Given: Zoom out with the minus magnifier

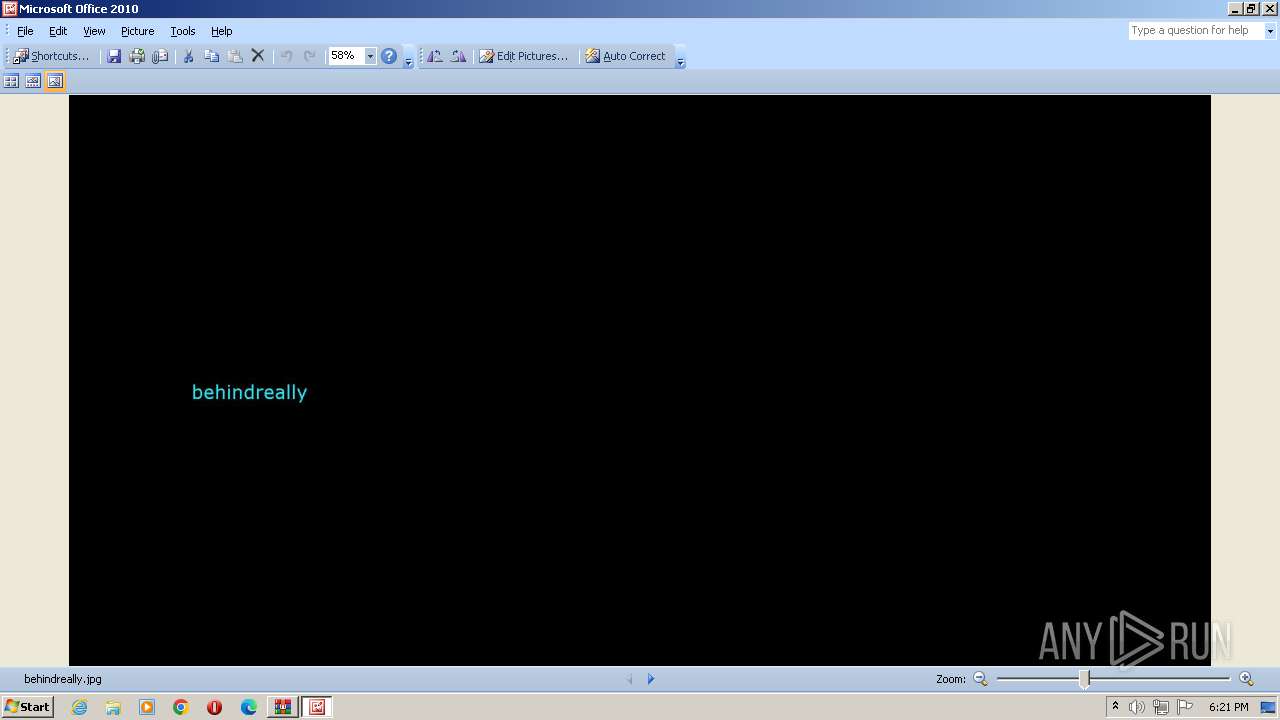Looking at the screenshot, I should pos(980,679).
